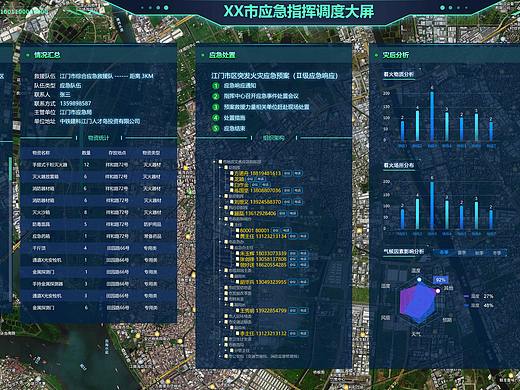This screenshot has height=390, width=520.
Task: Switch to the 组织架构 section tab
Action: tap(274, 138)
